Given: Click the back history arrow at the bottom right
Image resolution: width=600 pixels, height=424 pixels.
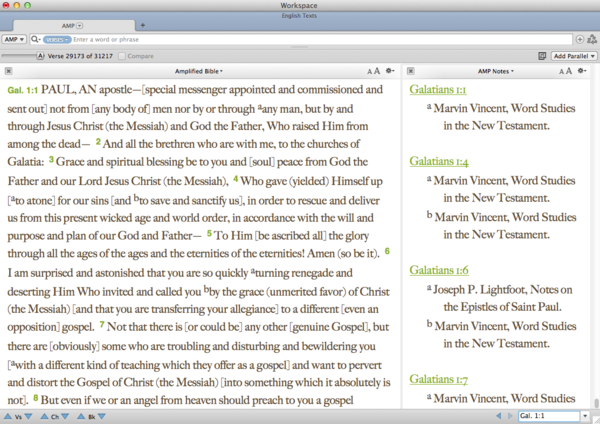Looking at the screenshot, I should pos(499,416).
